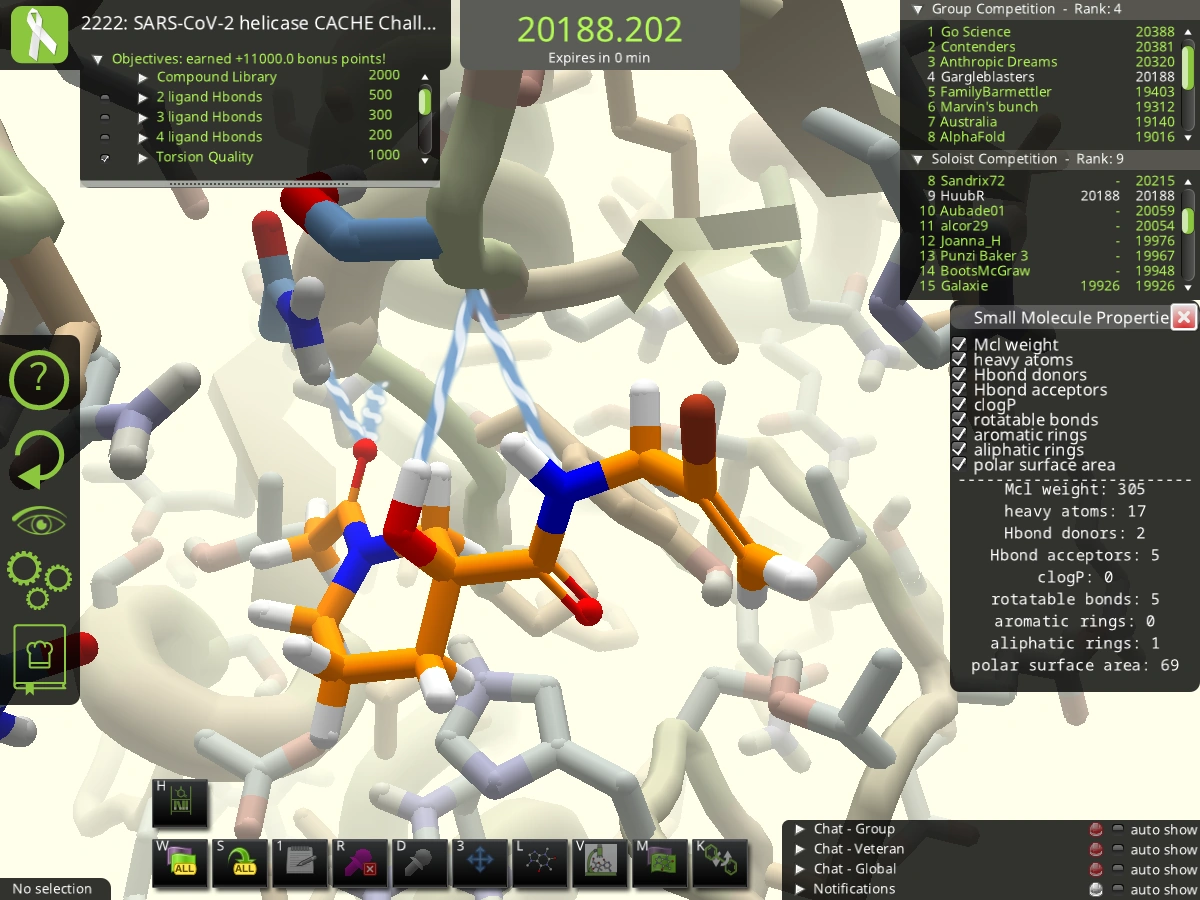The image size is (1200, 900).
Task: Click the help question mark icon
Action: click(39, 380)
